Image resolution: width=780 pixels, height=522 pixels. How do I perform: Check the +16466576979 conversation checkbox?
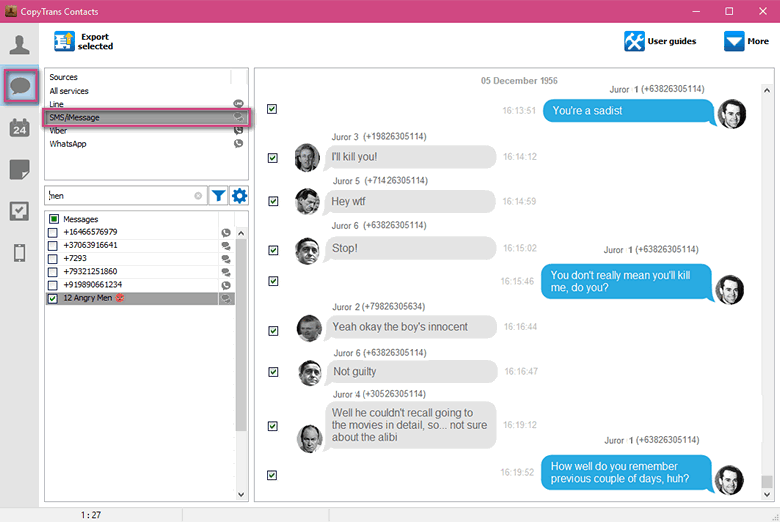click(x=53, y=232)
